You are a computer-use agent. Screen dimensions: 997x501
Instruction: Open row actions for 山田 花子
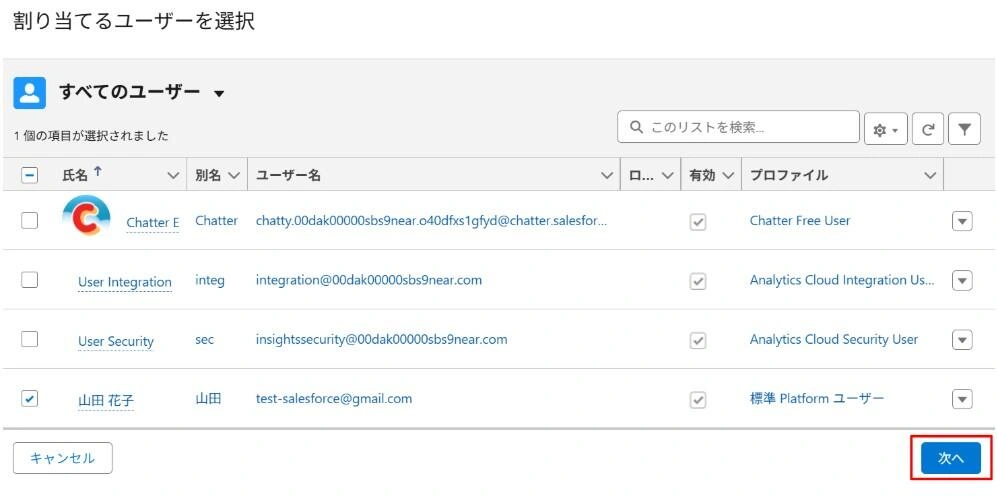(962, 399)
